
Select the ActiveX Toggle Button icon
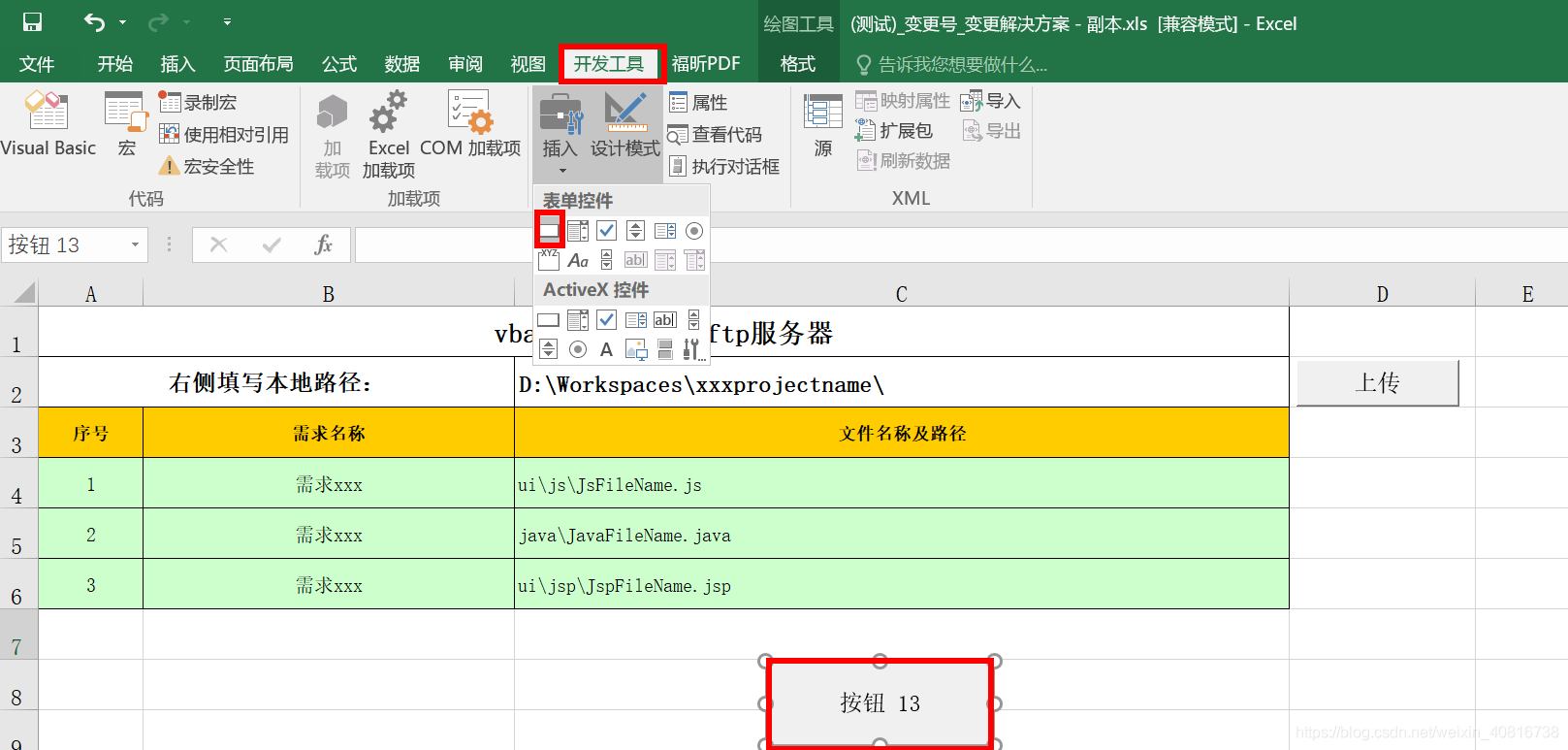pos(665,349)
